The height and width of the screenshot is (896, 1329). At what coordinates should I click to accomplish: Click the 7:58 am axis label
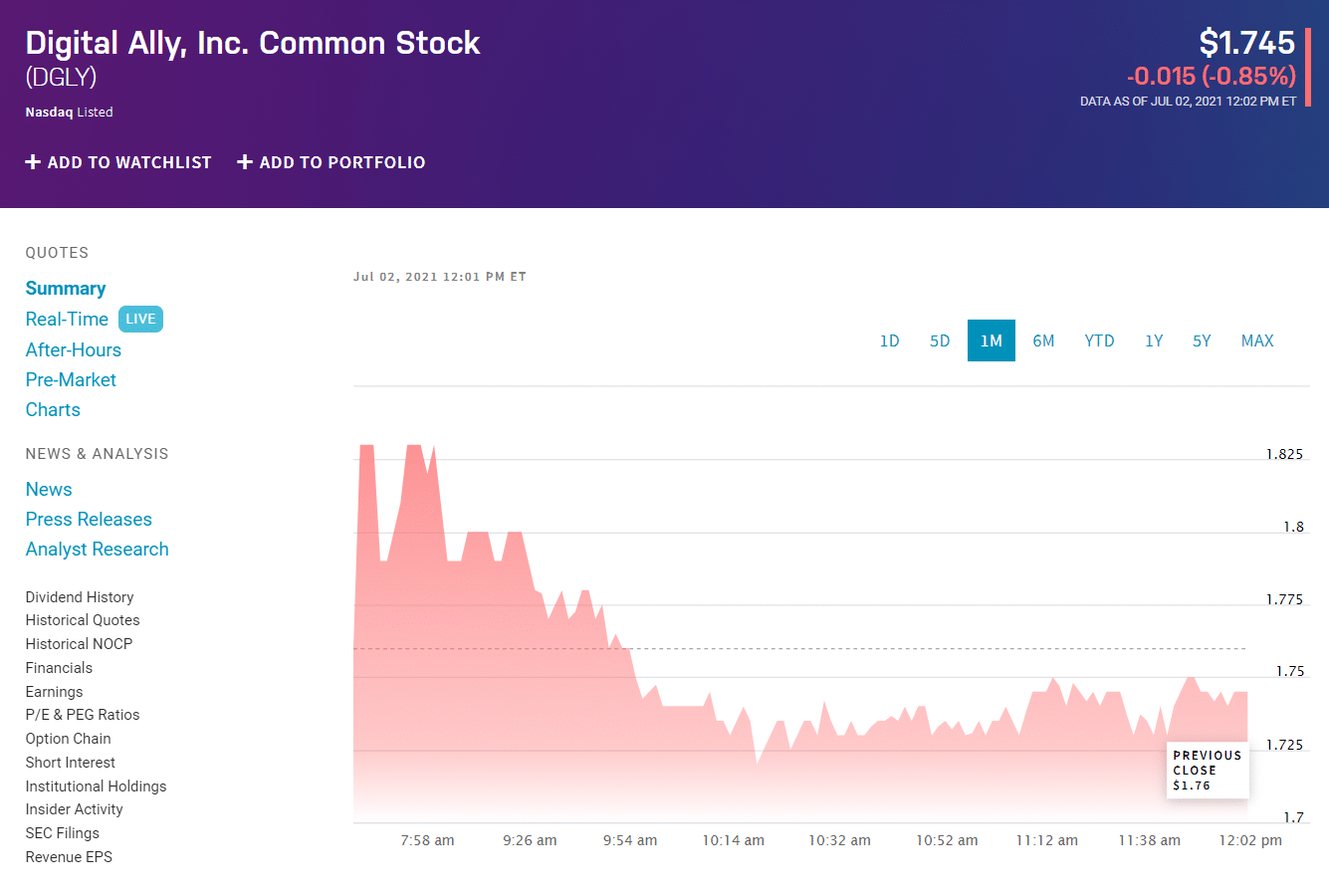[427, 840]
